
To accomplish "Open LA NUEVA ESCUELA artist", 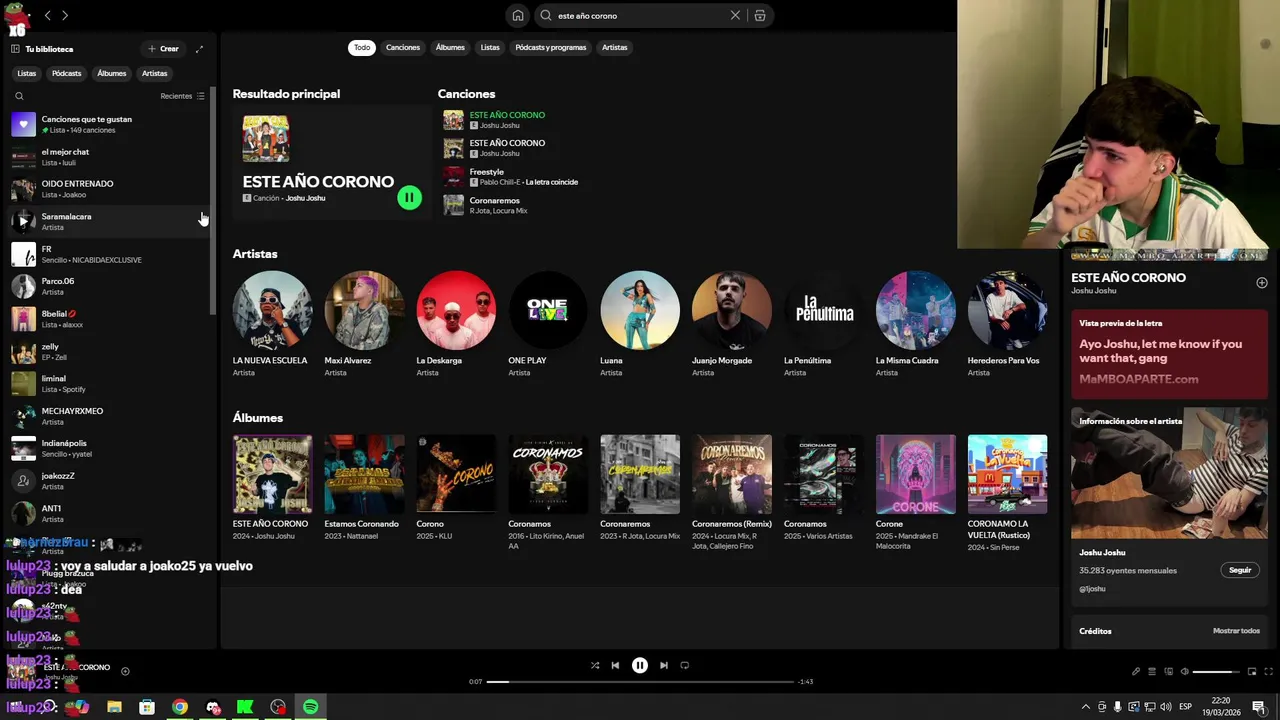I will click(x=272, y=324).
